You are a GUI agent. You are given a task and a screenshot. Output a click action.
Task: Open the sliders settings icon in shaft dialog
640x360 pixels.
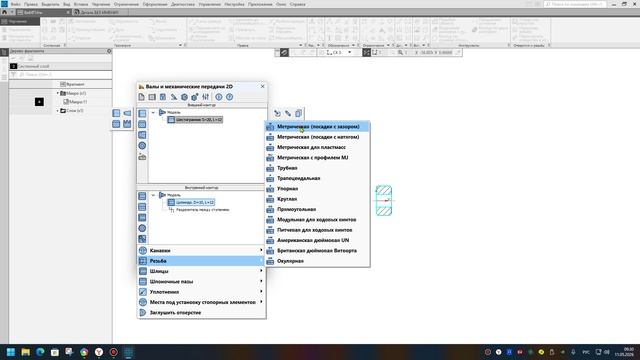206,97
